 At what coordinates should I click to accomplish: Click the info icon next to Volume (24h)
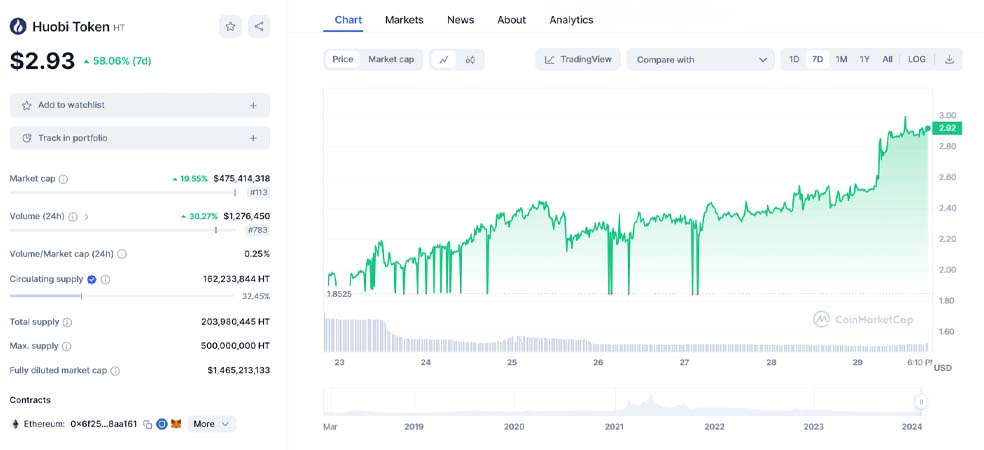[x=73, y=217]
